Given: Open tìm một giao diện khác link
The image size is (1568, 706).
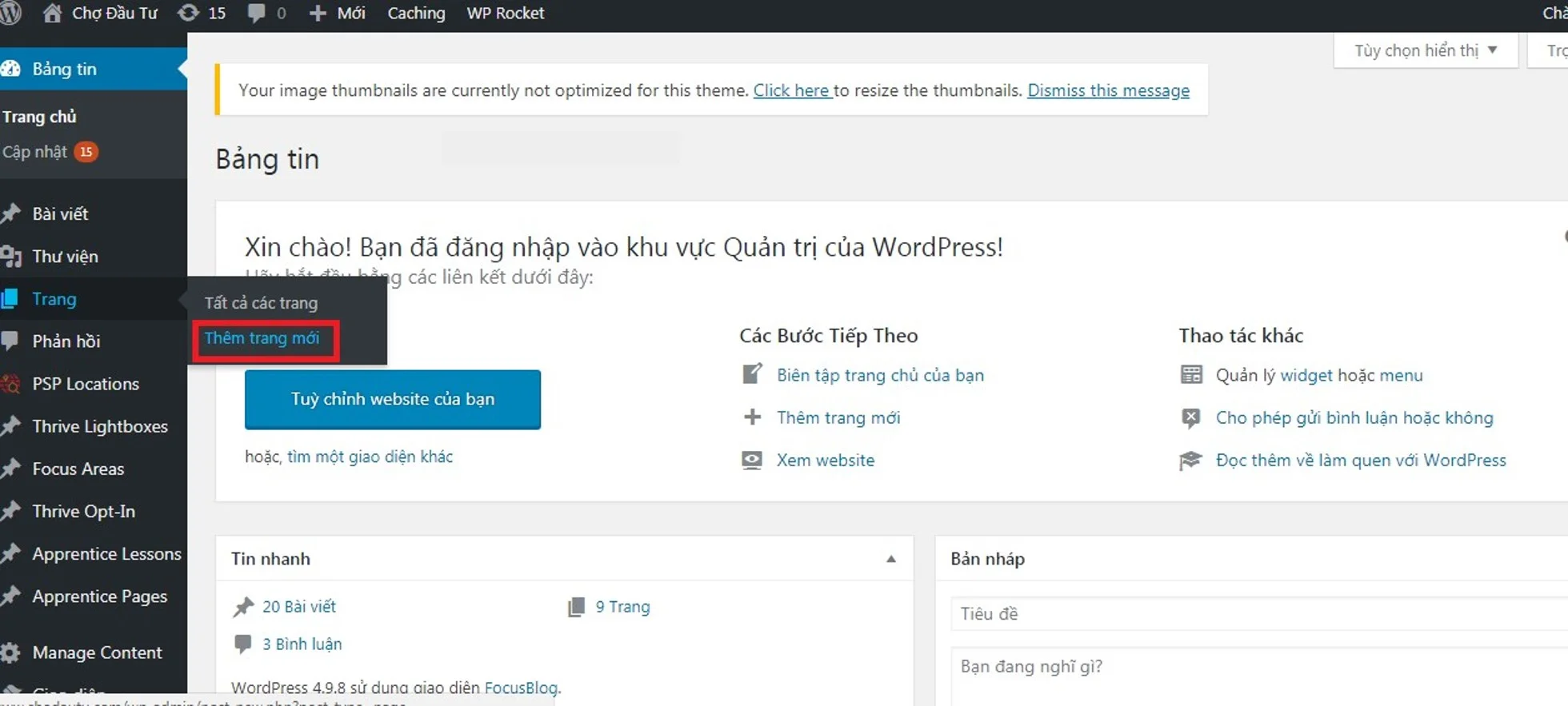Looking at the screenshot, I should click(x=370, y=457).
